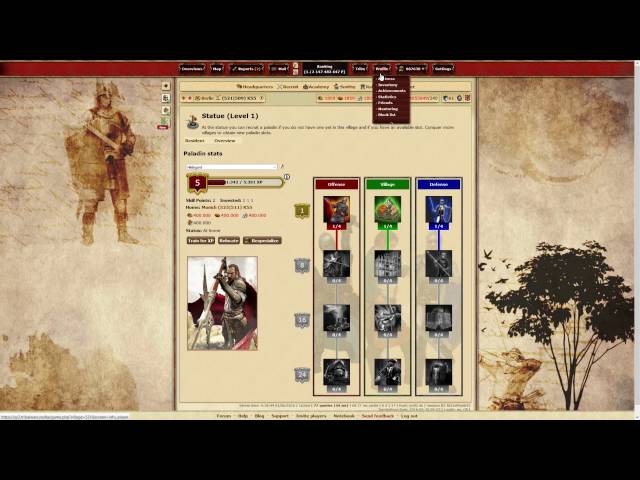Click Log out footer link
The image size is (640, 480).
[x=409, y=416]
